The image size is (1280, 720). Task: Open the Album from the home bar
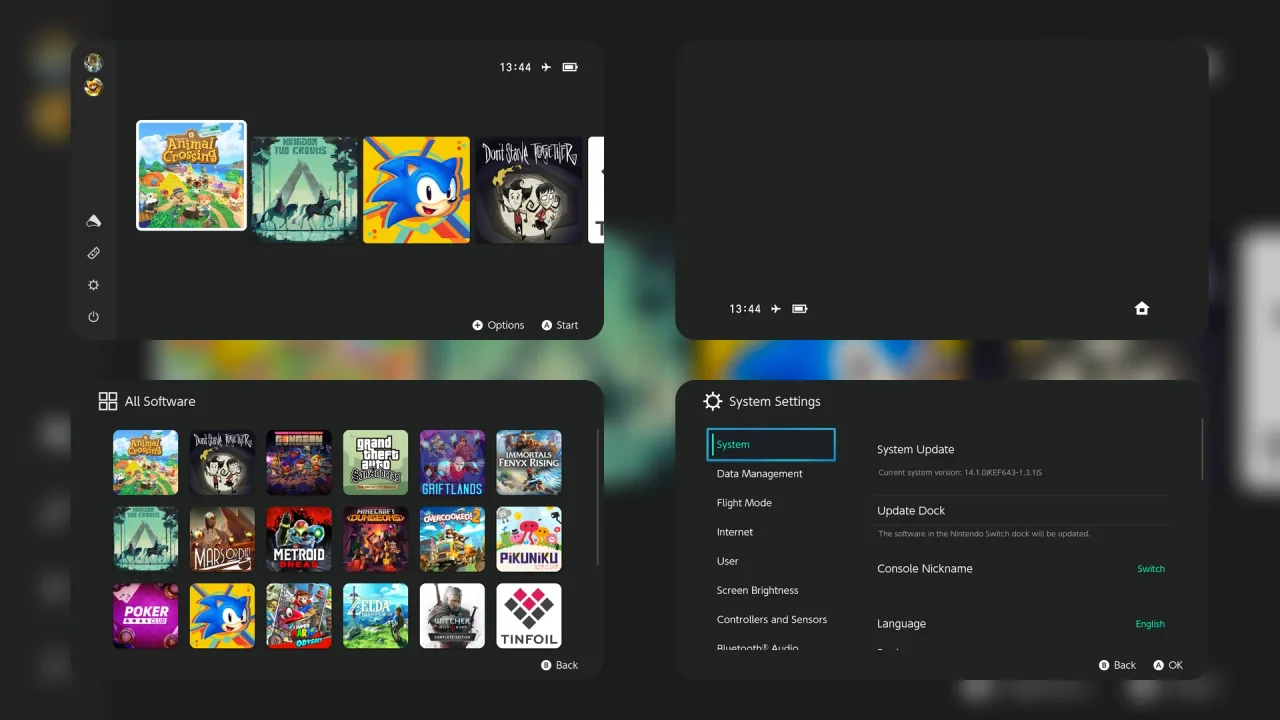click(x=93, y=220)
